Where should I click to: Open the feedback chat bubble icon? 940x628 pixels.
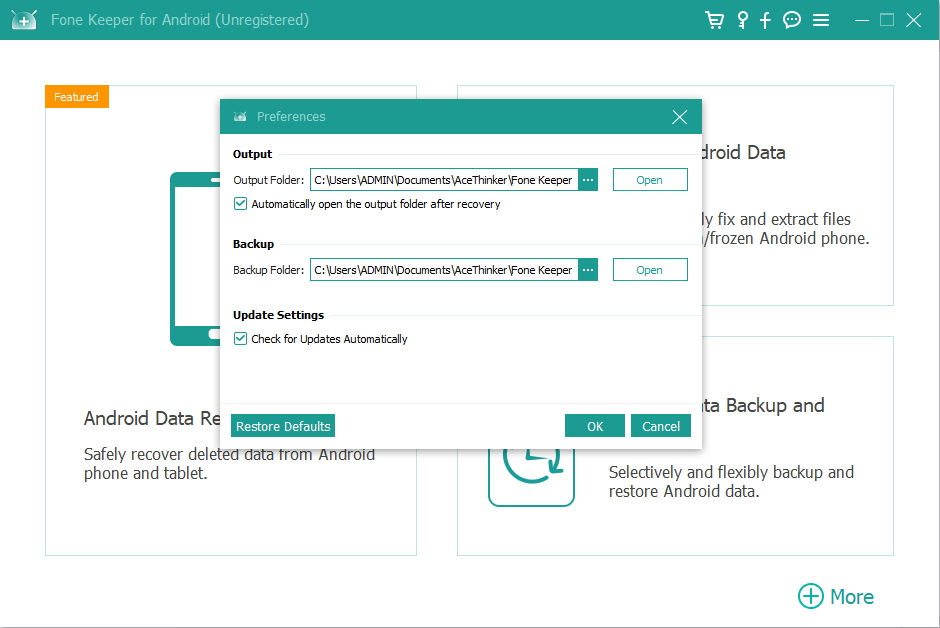[792, 20]
